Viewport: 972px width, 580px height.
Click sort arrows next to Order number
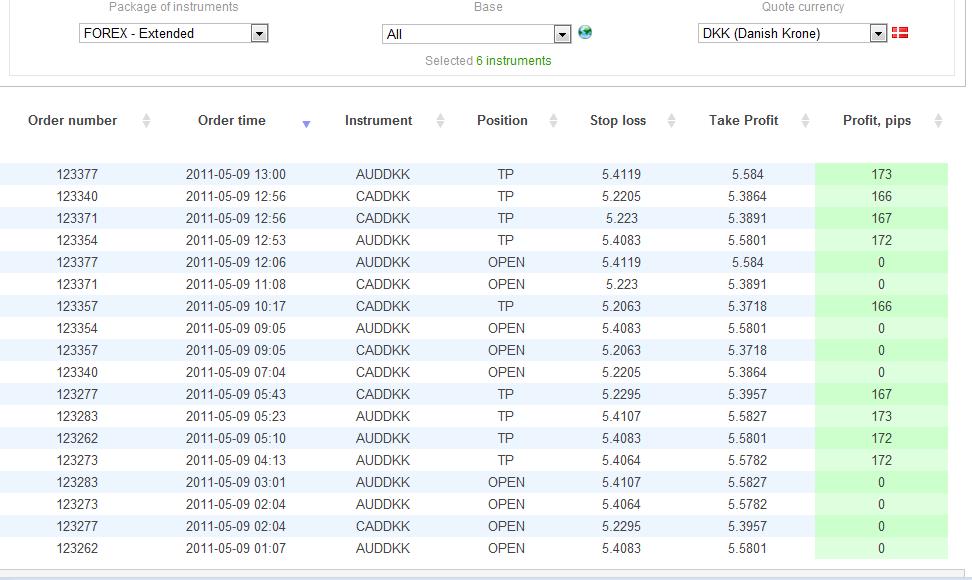(146, 121)
